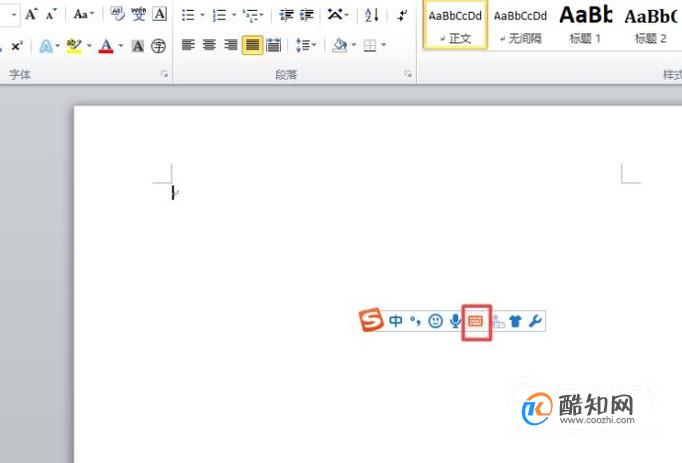Apply Borders grid icon
This screenshot has width=682, height=463.
(370, 45)
